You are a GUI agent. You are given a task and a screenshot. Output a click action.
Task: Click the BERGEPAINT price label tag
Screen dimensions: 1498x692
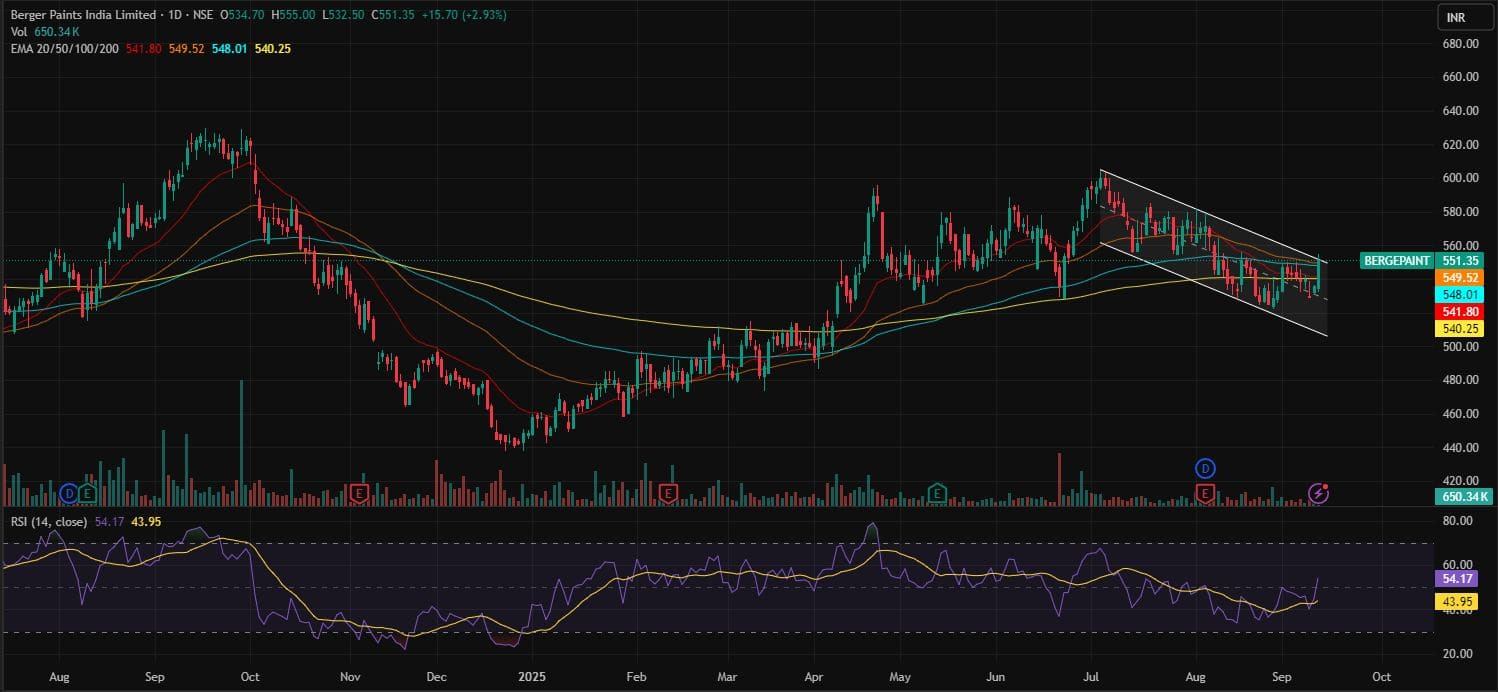pos(1396,260)
